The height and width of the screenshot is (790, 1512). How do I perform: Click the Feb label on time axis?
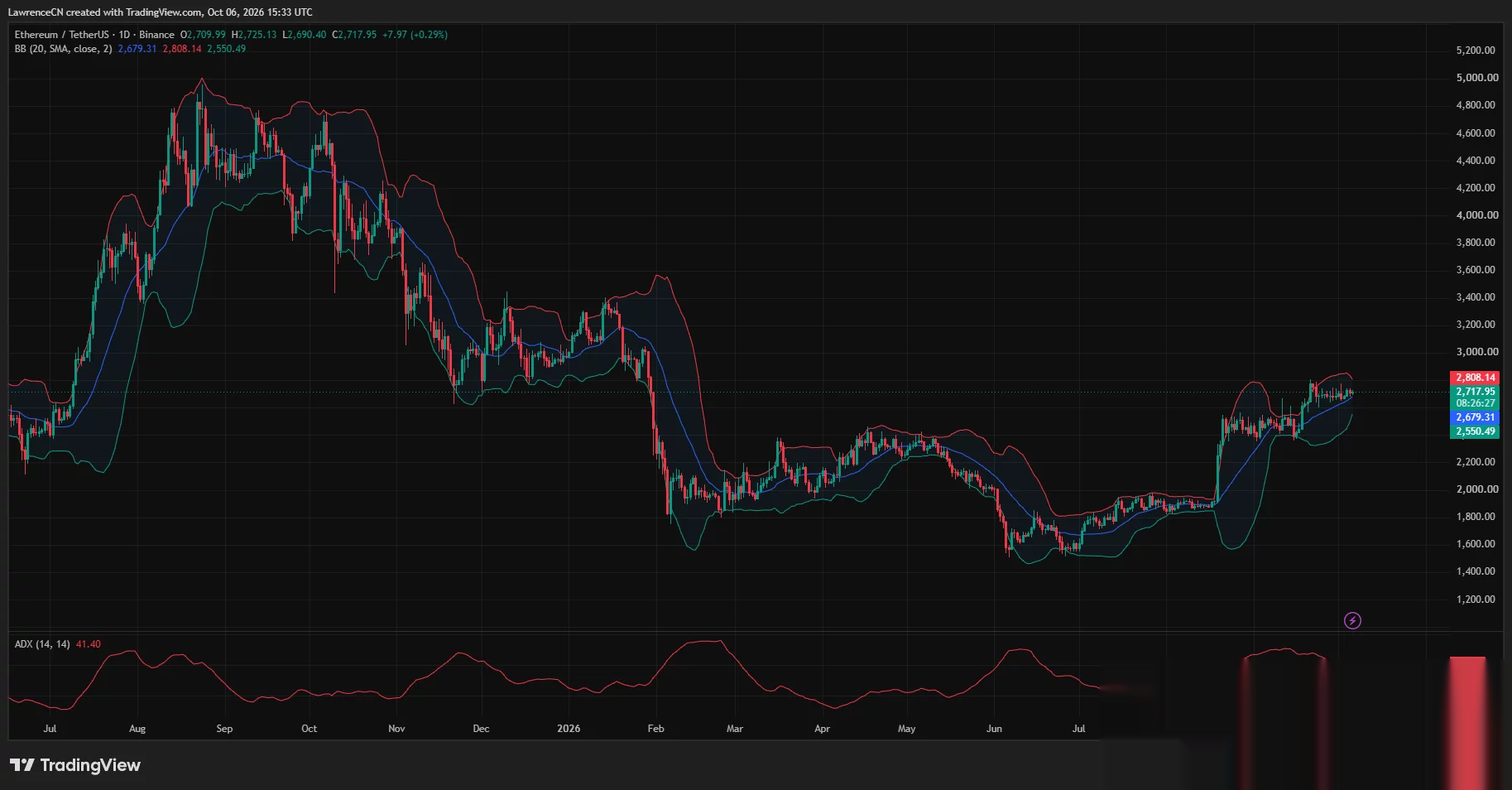point(655,729)
